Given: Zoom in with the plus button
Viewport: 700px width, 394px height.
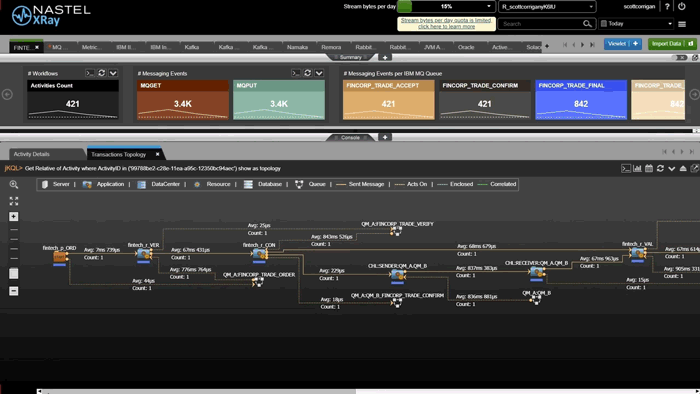Looking at the screenshot, I should coord(14,216).
